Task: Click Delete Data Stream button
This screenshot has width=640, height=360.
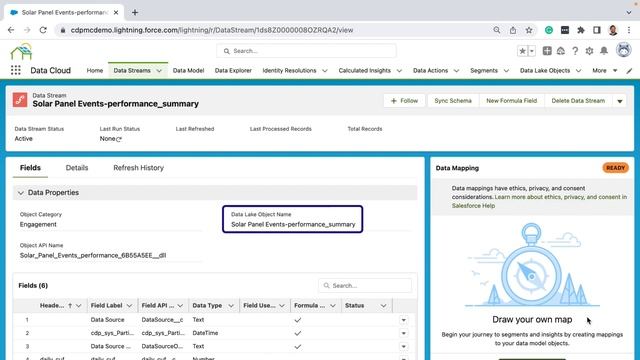Action: [x=578, y=101]
